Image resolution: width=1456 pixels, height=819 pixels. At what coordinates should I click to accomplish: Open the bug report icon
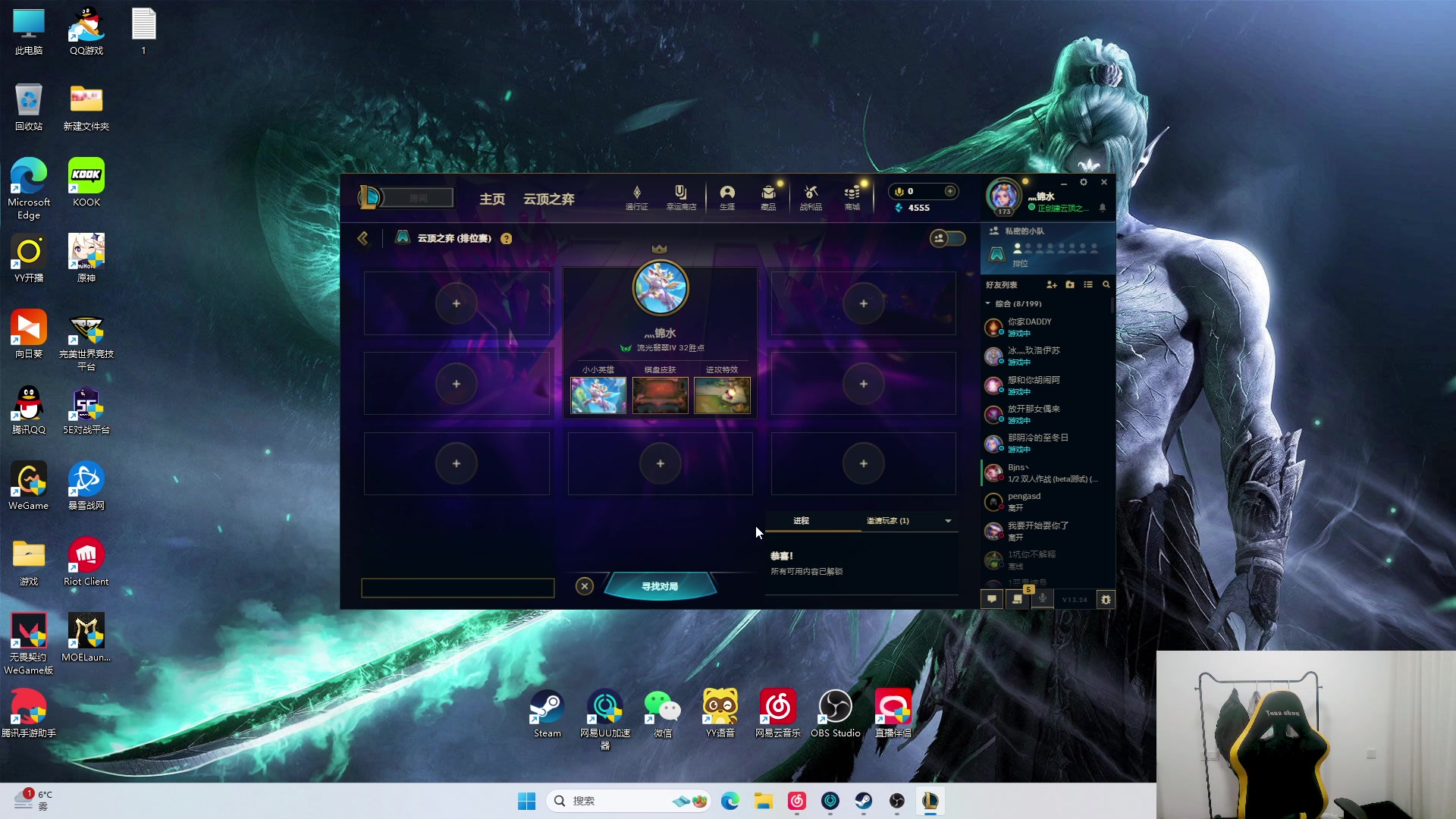(x=1106, y=599)
